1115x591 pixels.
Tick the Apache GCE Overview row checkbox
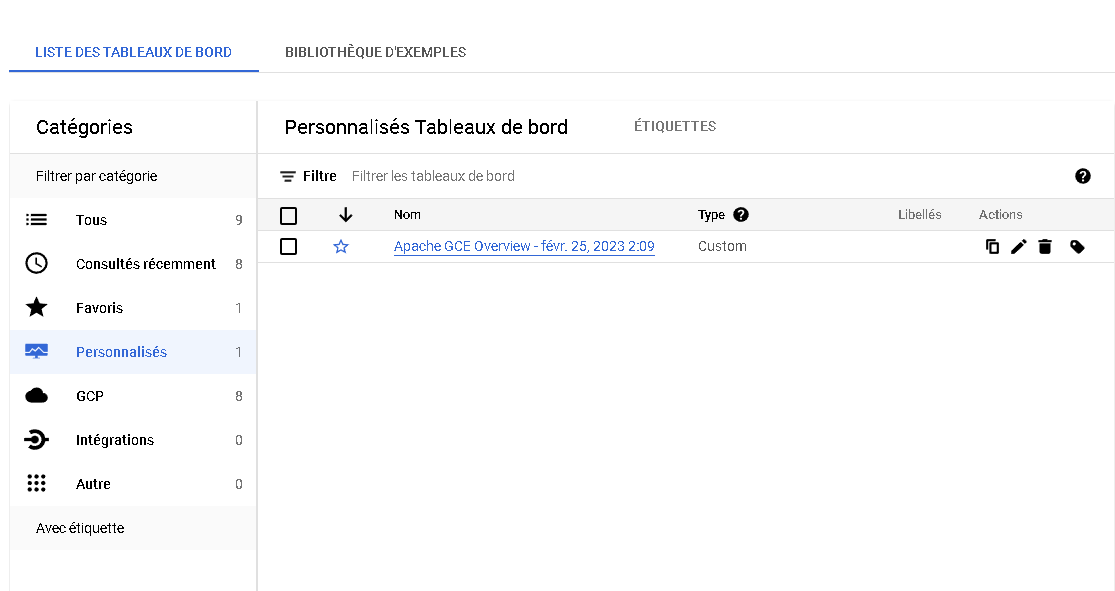288,247
